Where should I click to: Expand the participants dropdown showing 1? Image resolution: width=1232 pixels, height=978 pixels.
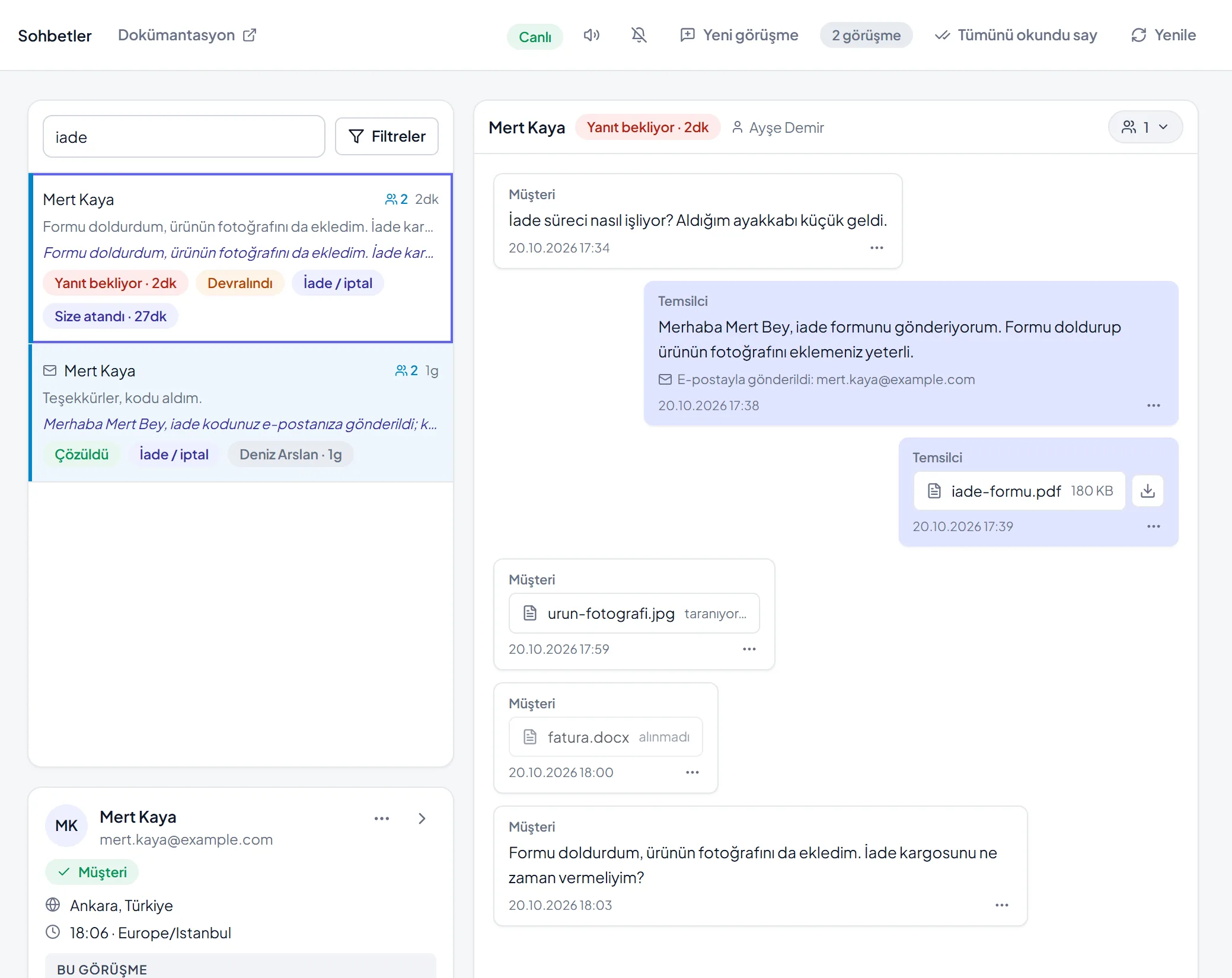click(x=1145, y=127)
